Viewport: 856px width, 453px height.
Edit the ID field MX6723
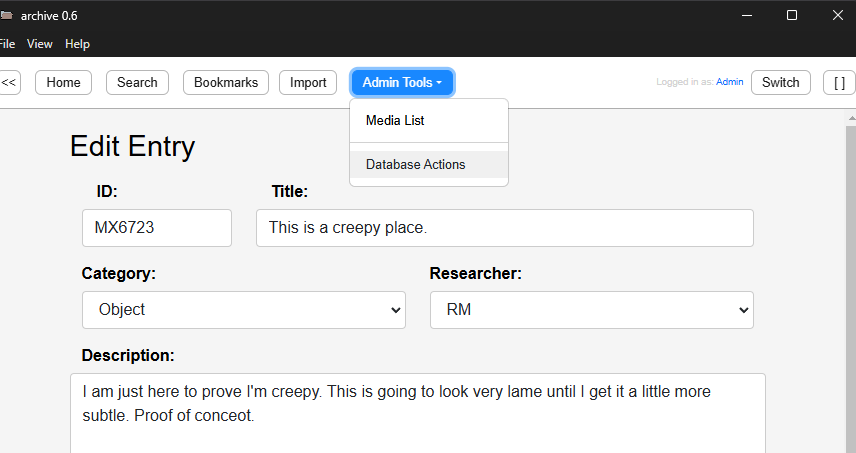(x=157, y=228)
